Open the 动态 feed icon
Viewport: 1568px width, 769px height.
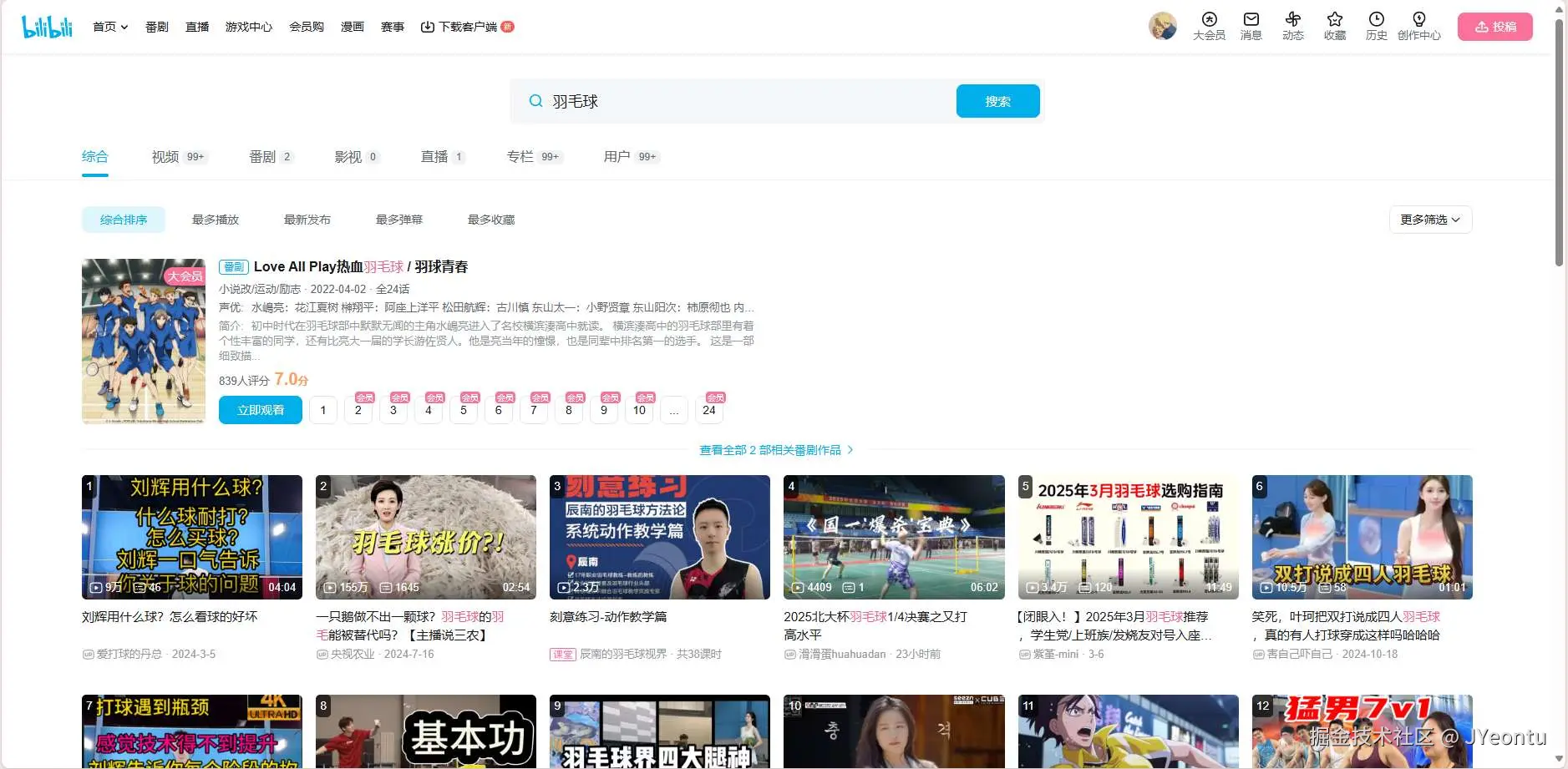click(x=1293, y=27)
